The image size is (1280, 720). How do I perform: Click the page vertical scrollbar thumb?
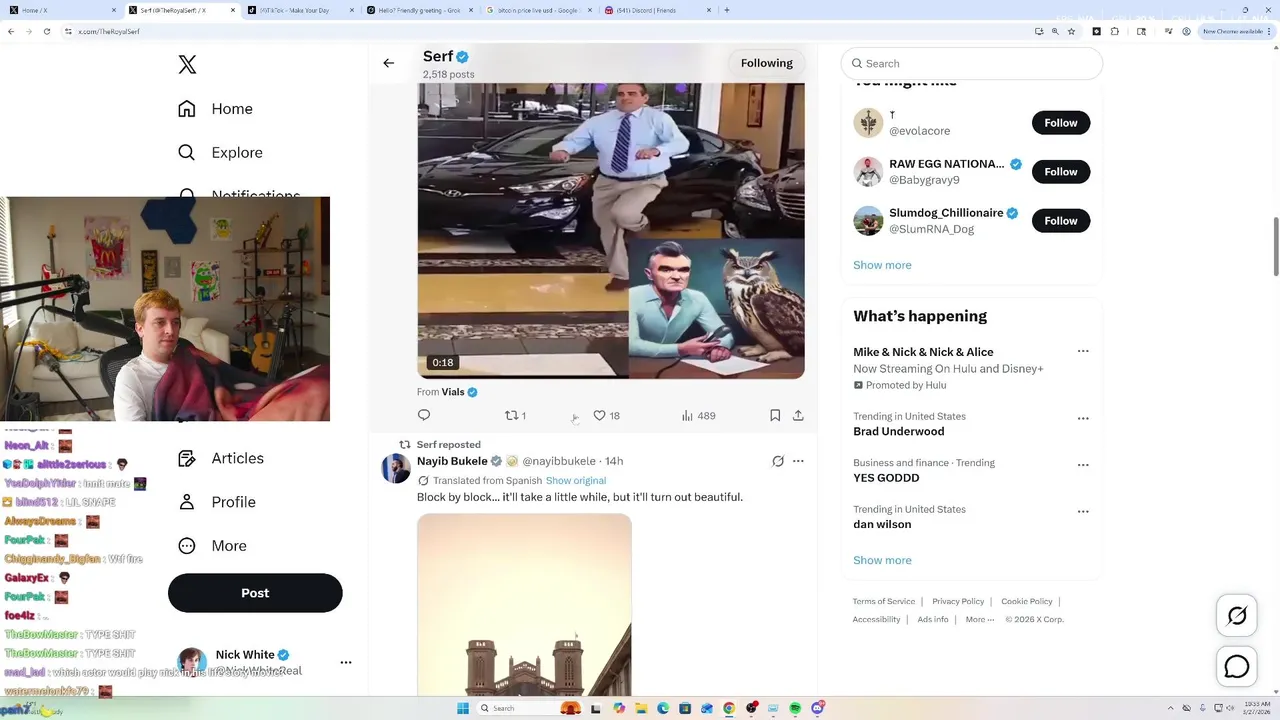[1275, 247]
